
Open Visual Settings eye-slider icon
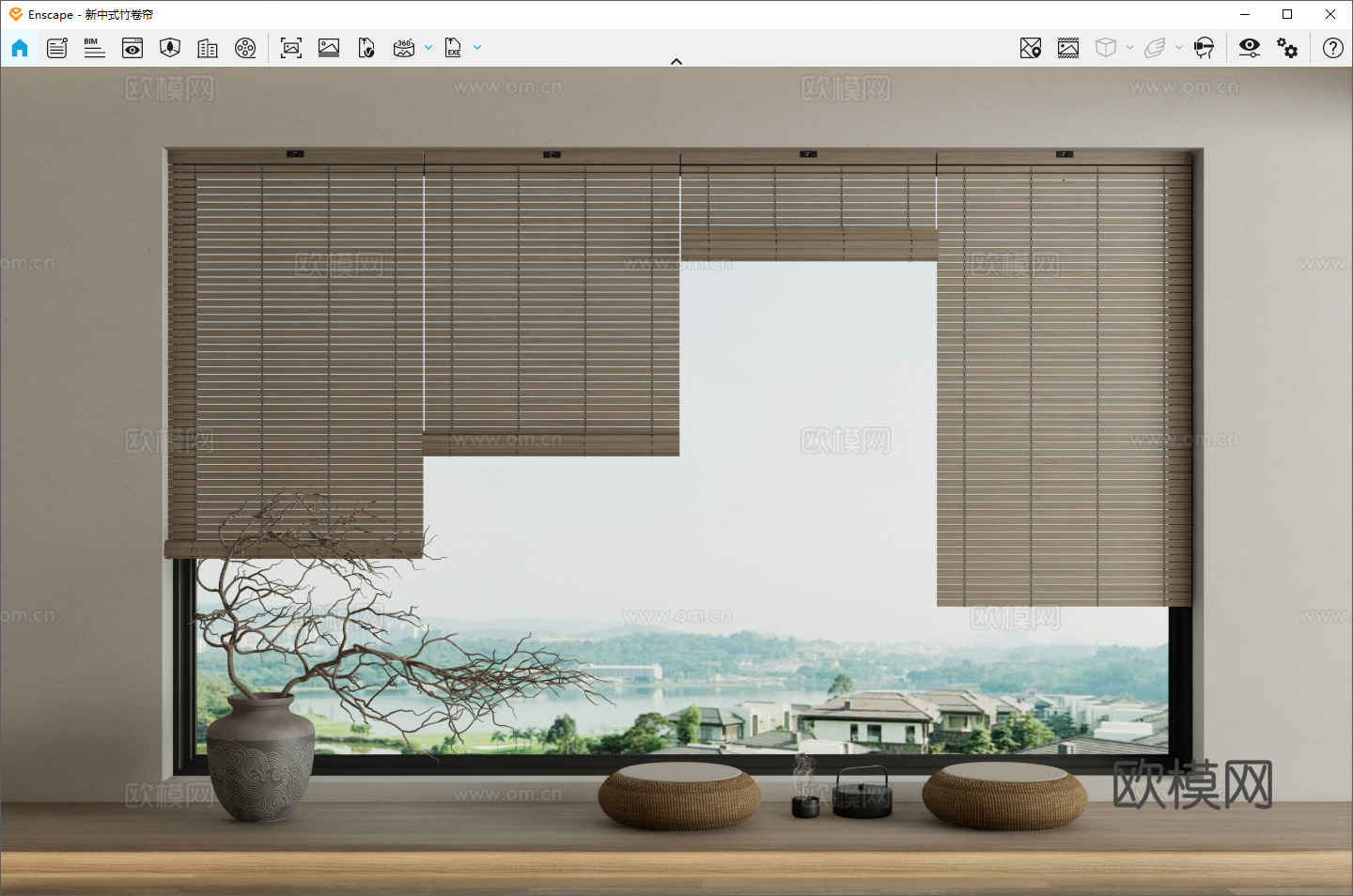pyautogui.click(x=1250, y=48)
